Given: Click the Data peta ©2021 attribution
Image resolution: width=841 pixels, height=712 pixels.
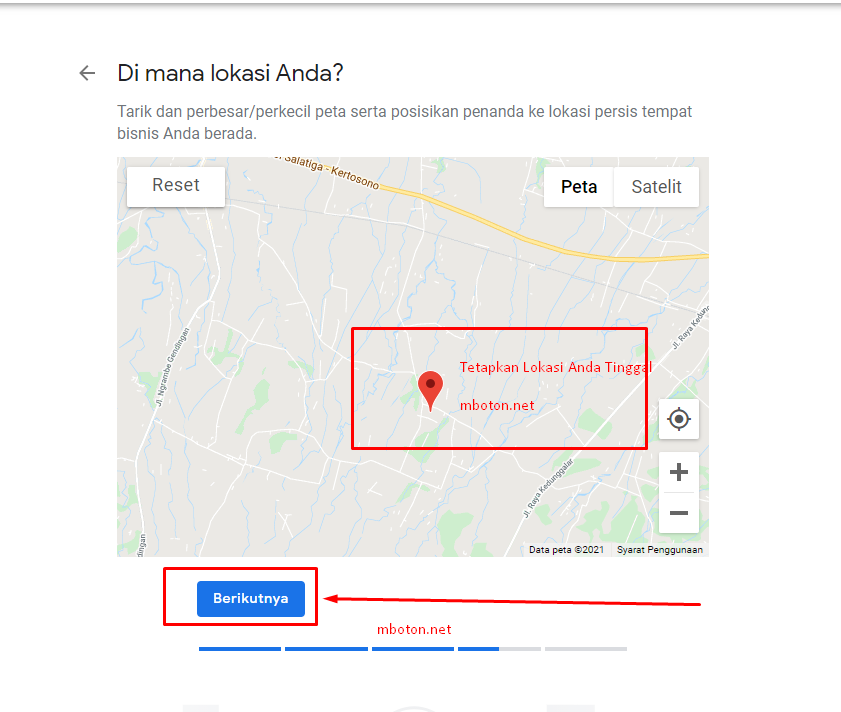Looking at the screenshot, I should coord(566,549).
